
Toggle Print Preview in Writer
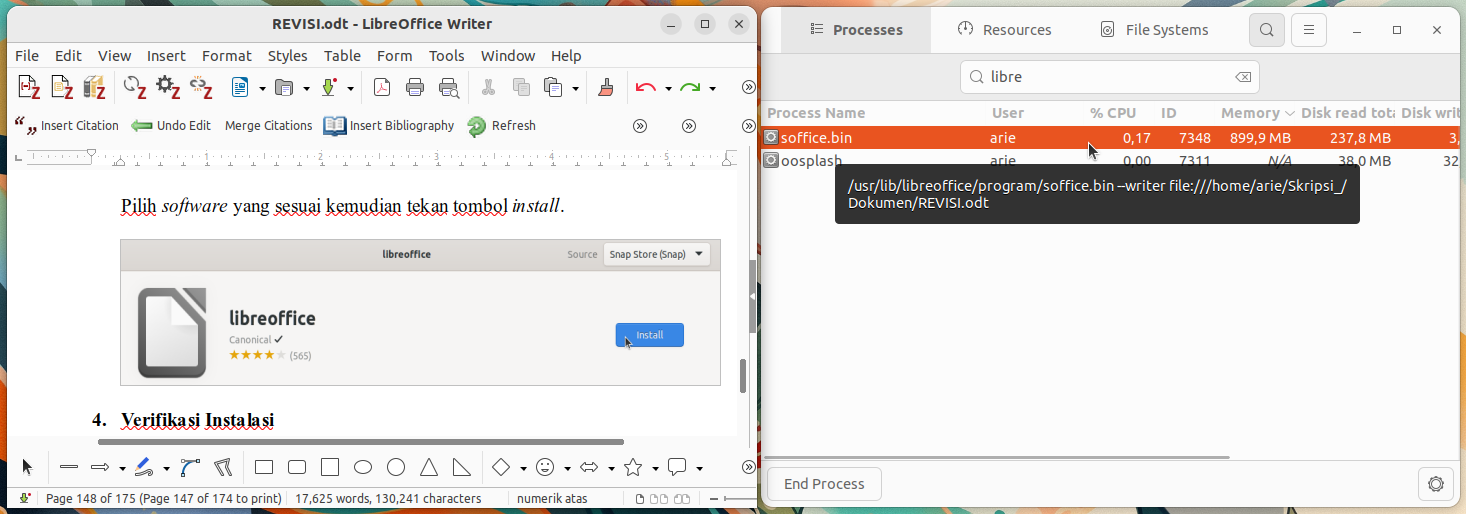[x=449, y=88]
